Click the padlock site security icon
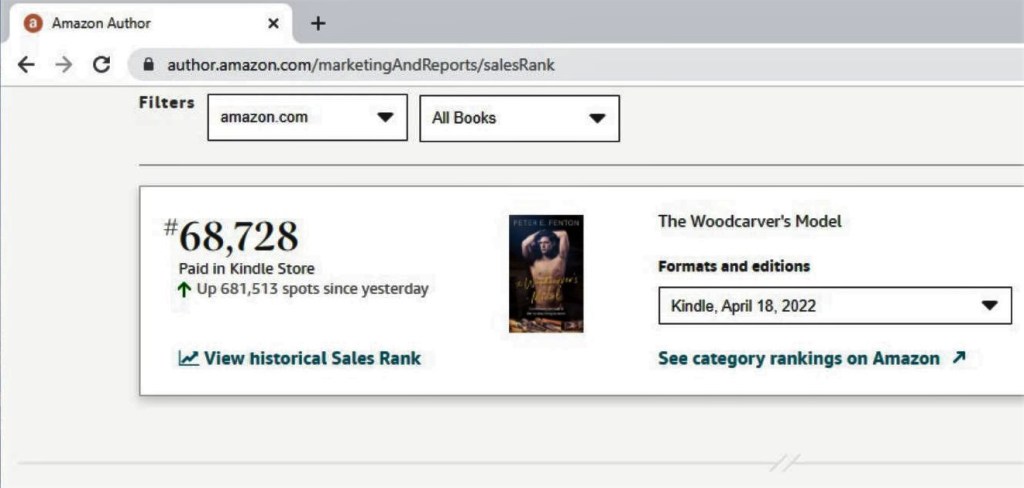 (x=150, y=65)
